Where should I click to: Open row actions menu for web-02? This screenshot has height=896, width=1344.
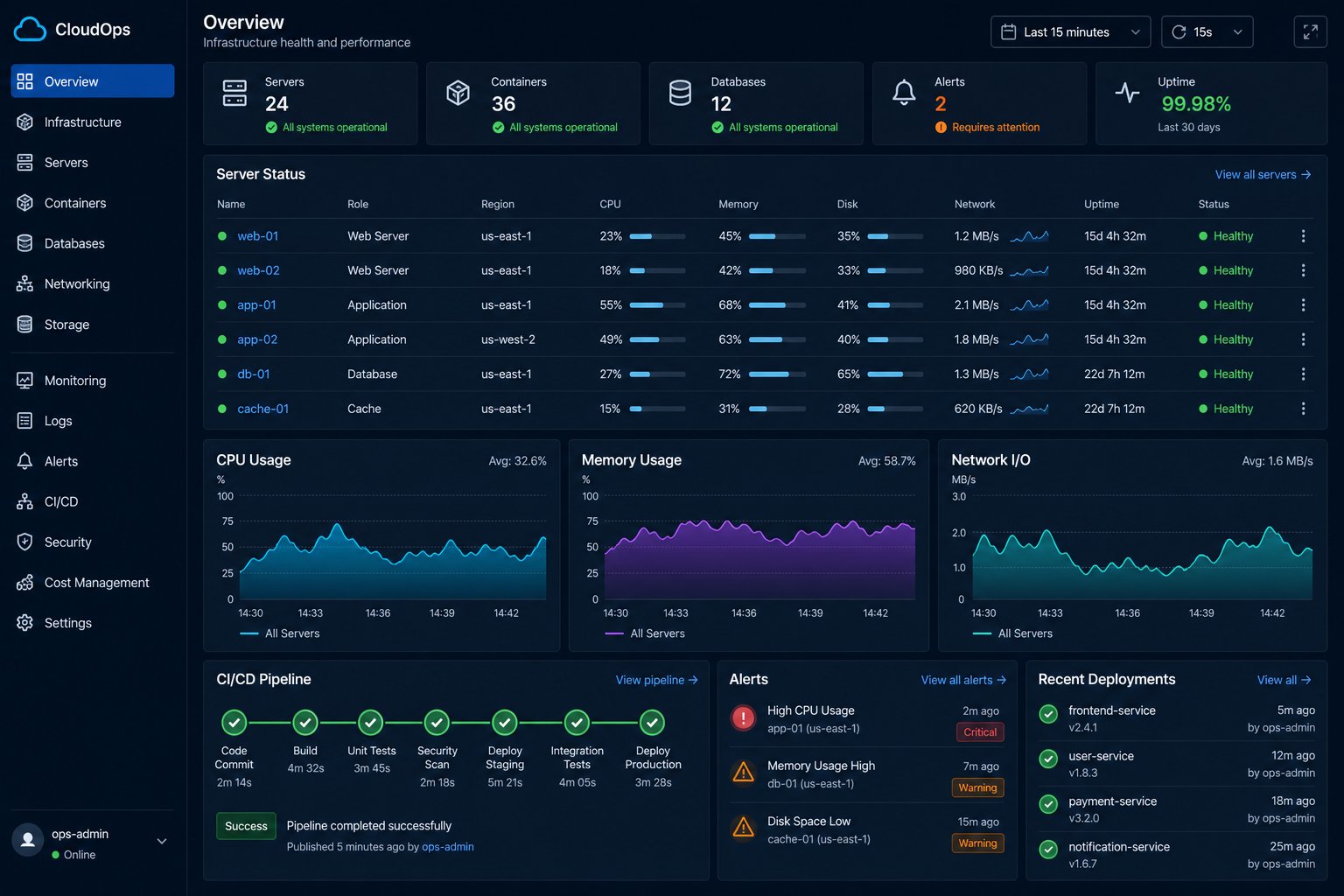tap(1303, 270)
